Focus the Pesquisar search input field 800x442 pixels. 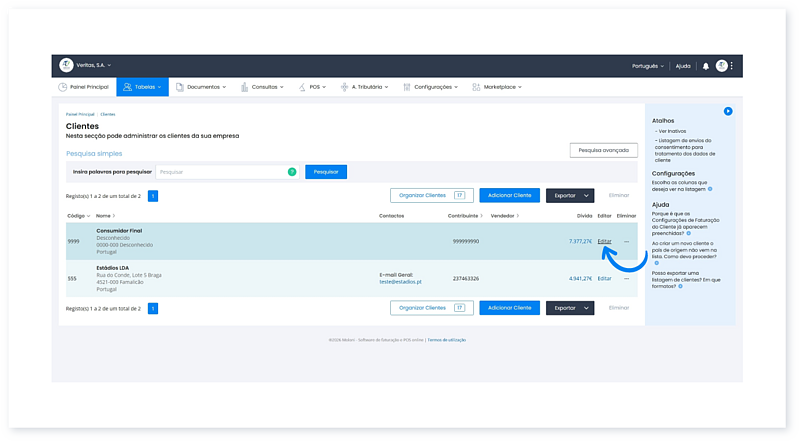[222, 172]
